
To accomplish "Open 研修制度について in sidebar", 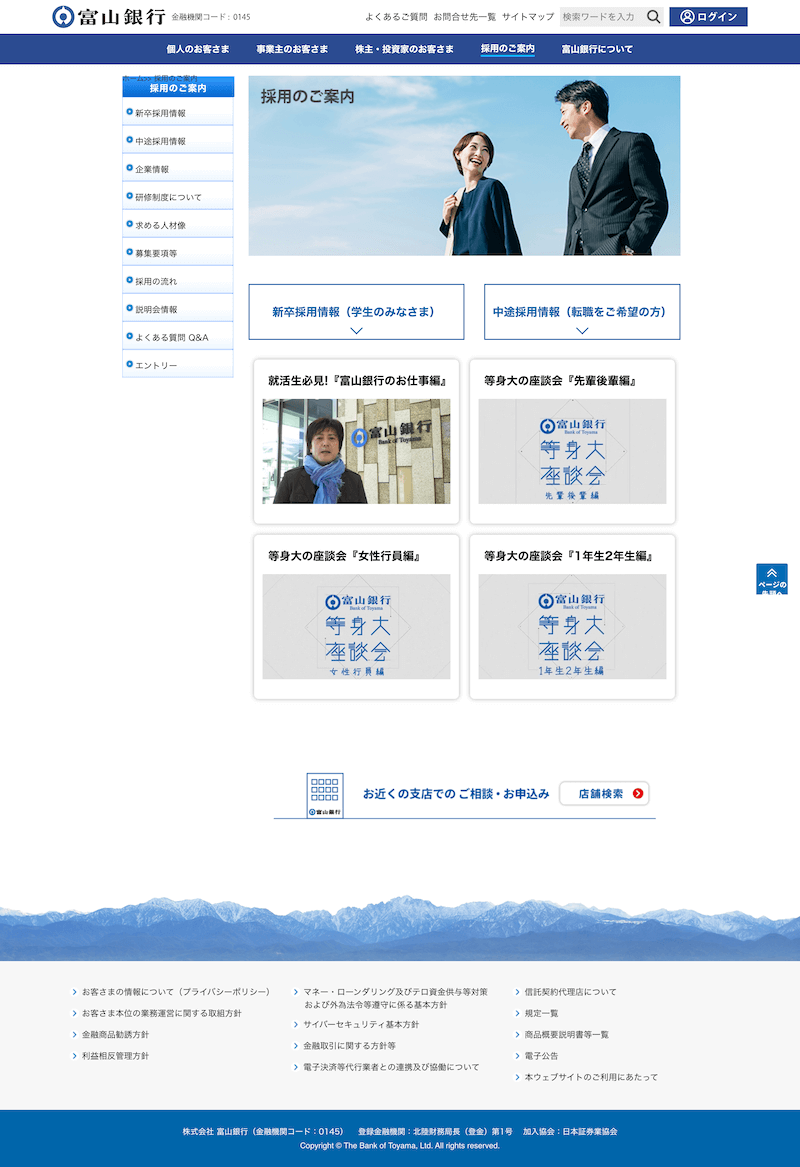I will pyautogui.click(x=178, y=197).
